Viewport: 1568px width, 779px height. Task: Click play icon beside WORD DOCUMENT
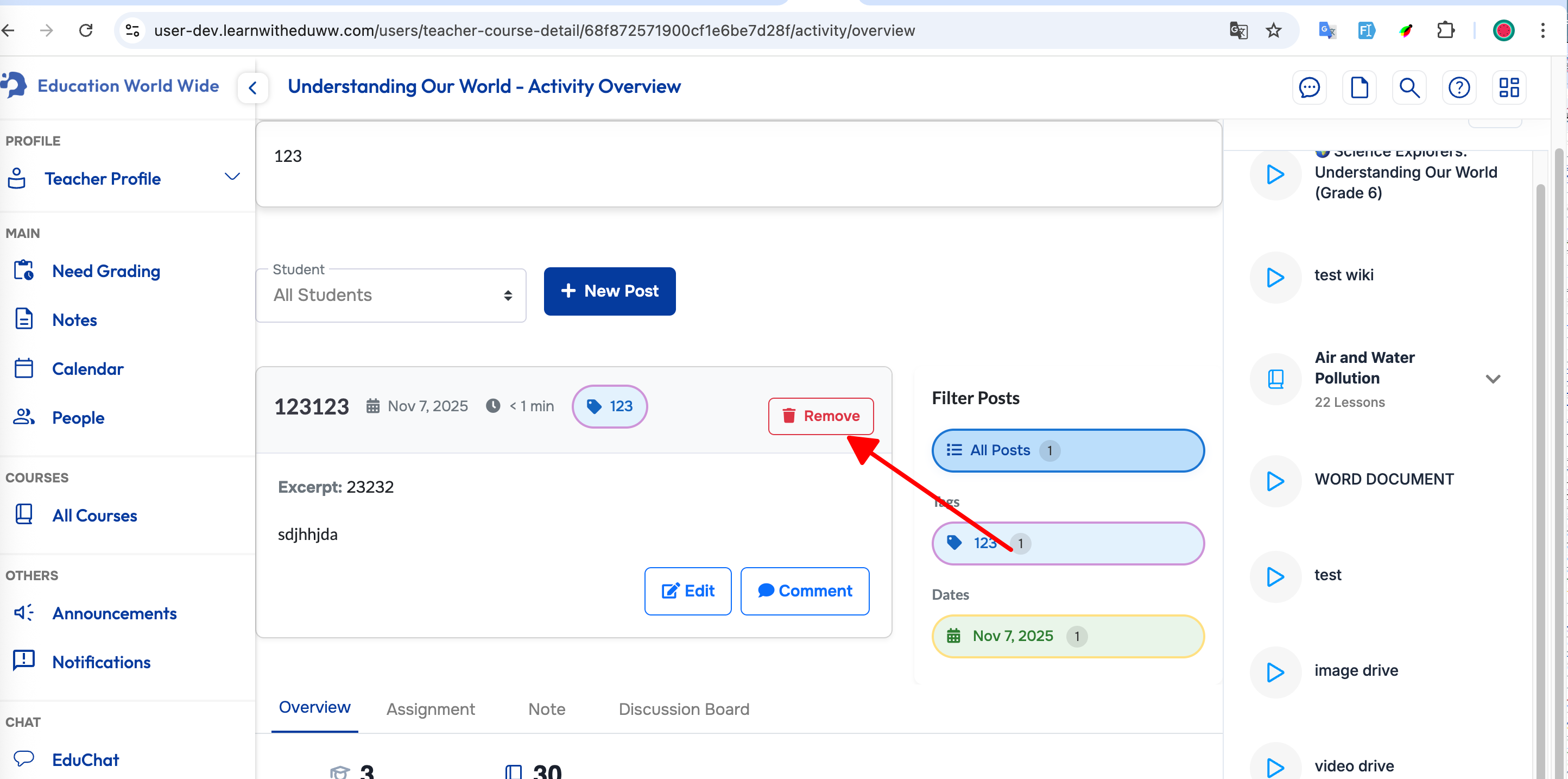[x=1275, y=481]
